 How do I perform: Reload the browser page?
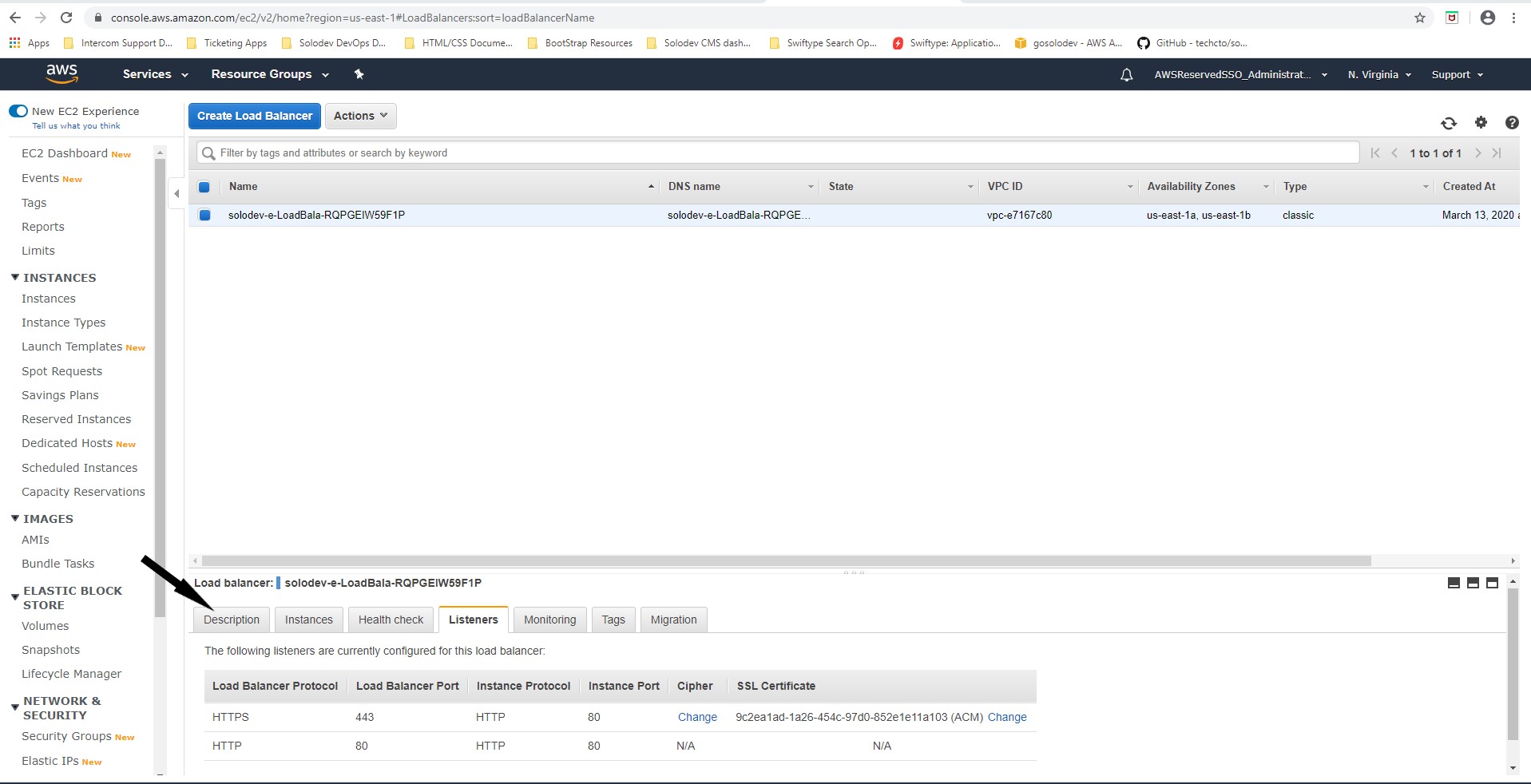[x=66, y=18]
